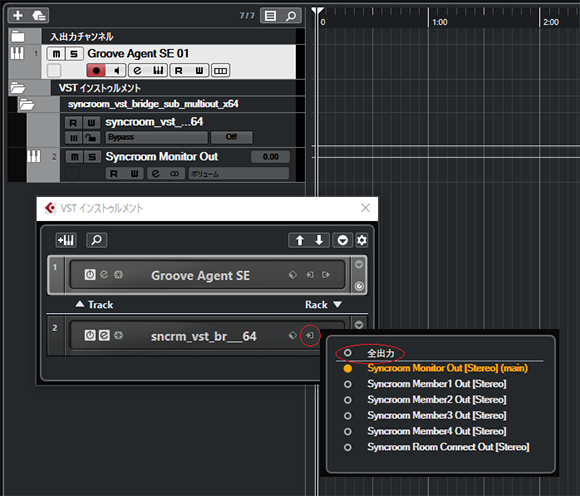Click the down arrow in VST rack toolbar
Screen dimensions: 580x496
[319, 240]
